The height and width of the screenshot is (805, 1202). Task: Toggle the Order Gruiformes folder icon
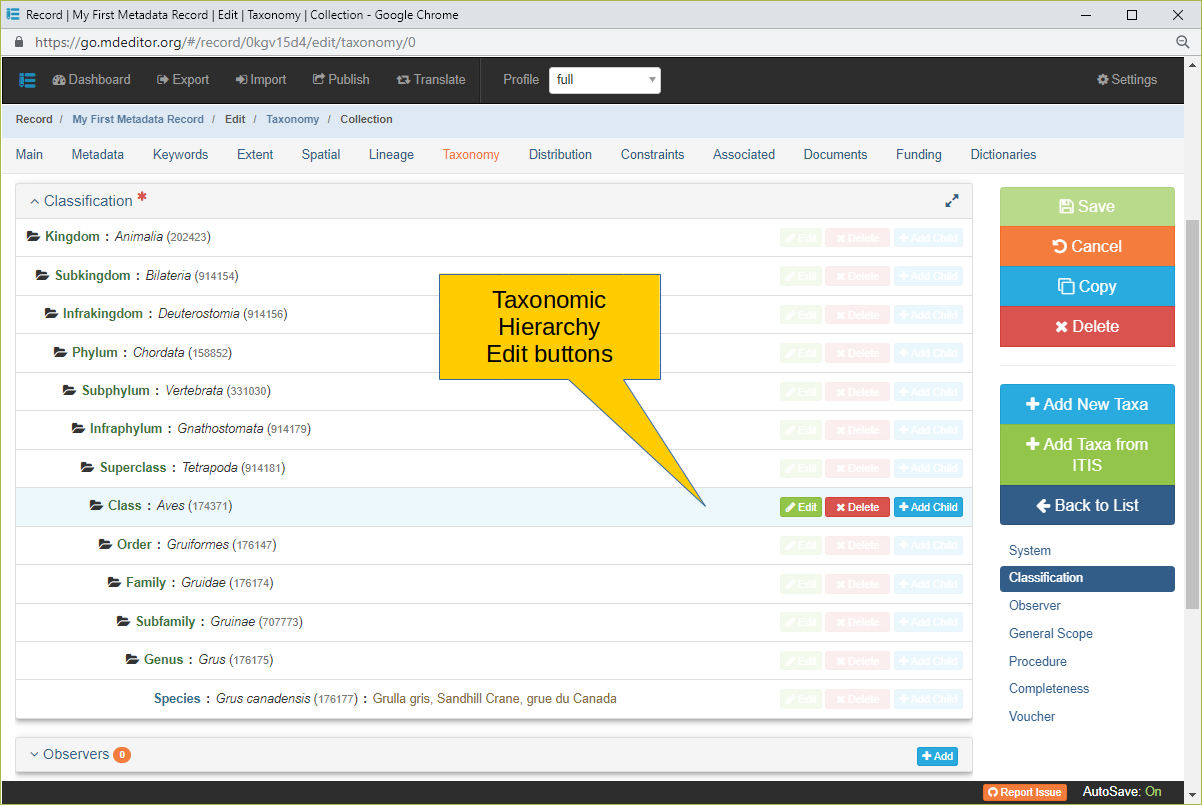click(x=107, y=544)
